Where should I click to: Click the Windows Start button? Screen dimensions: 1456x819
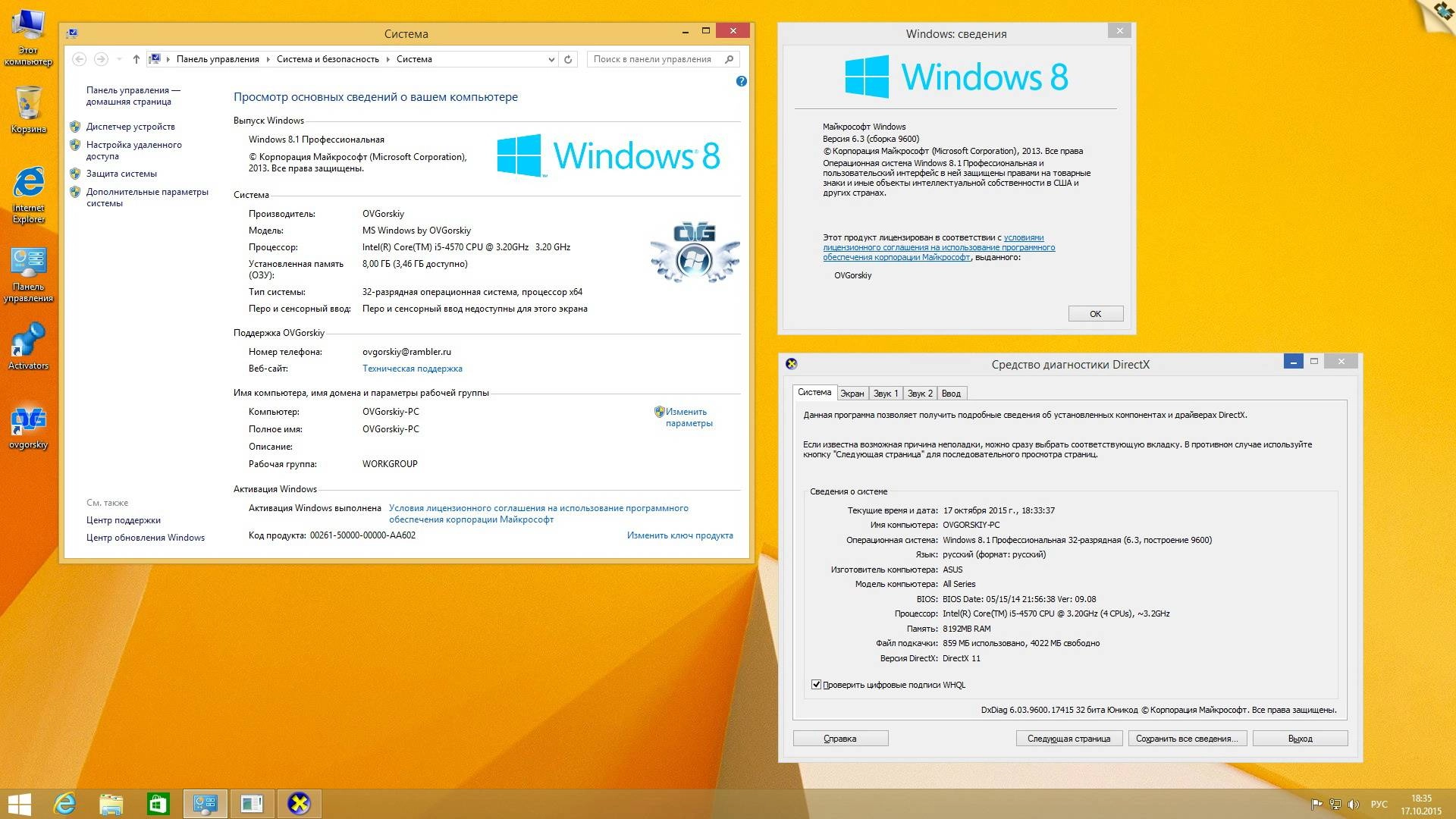click(x=19, y=804)
